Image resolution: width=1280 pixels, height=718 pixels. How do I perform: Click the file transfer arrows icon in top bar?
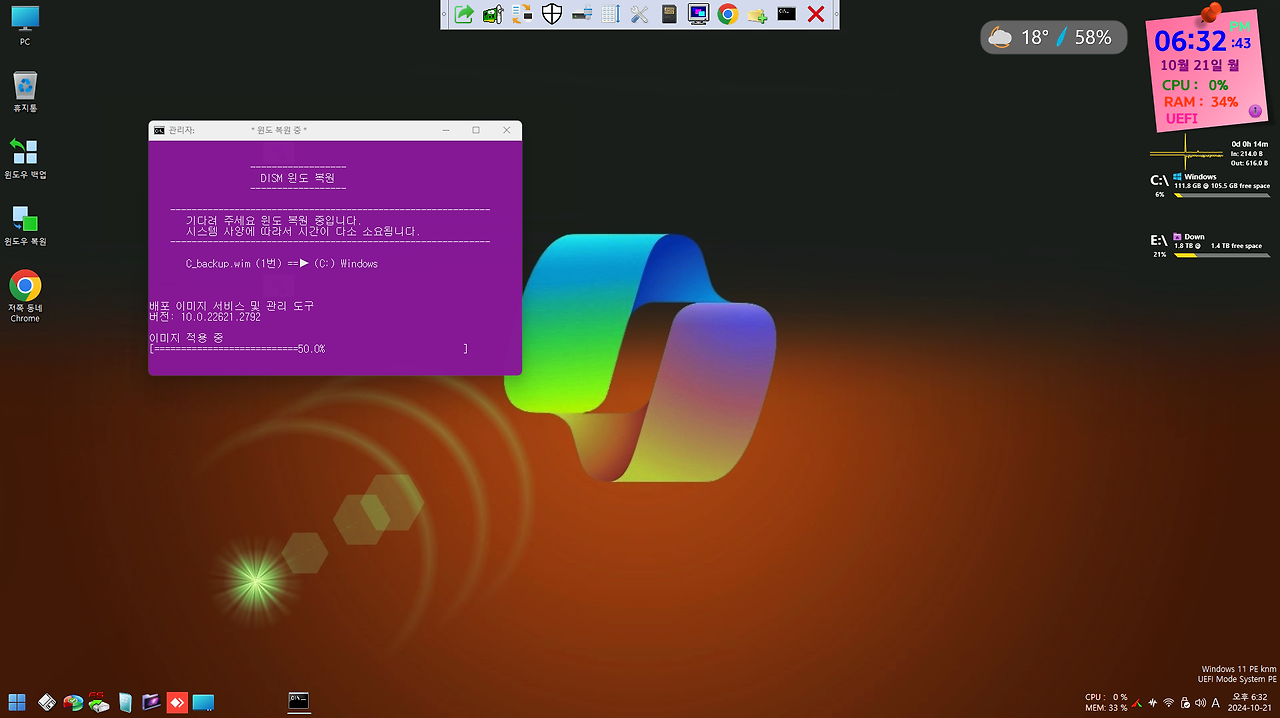522,14
